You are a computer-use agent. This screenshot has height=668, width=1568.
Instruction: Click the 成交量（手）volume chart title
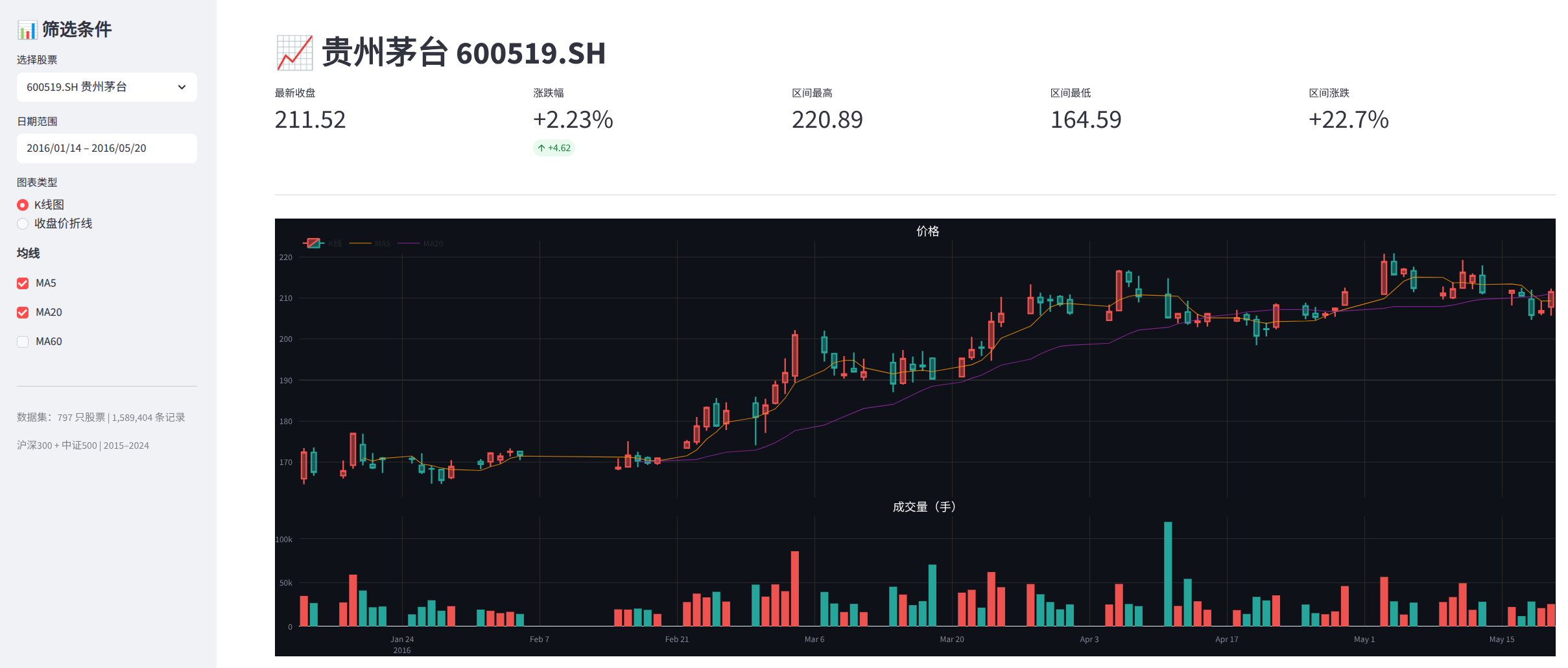tap(923, 507)
